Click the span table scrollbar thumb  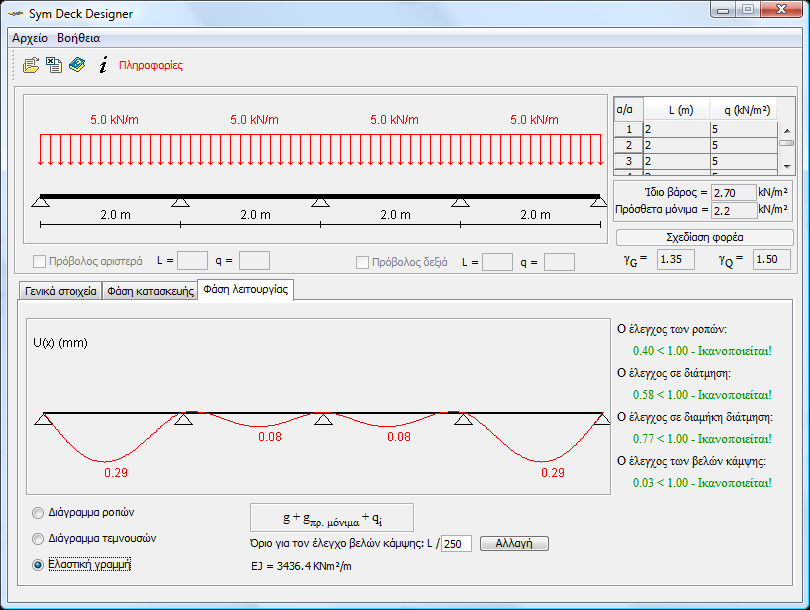point(787,143)
